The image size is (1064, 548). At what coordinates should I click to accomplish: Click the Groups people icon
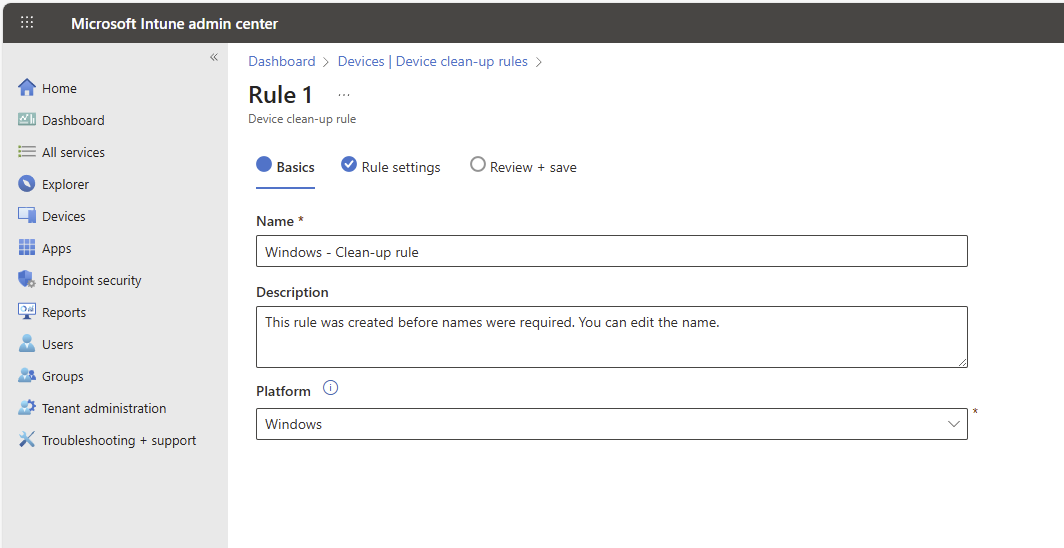coord(26,375)
